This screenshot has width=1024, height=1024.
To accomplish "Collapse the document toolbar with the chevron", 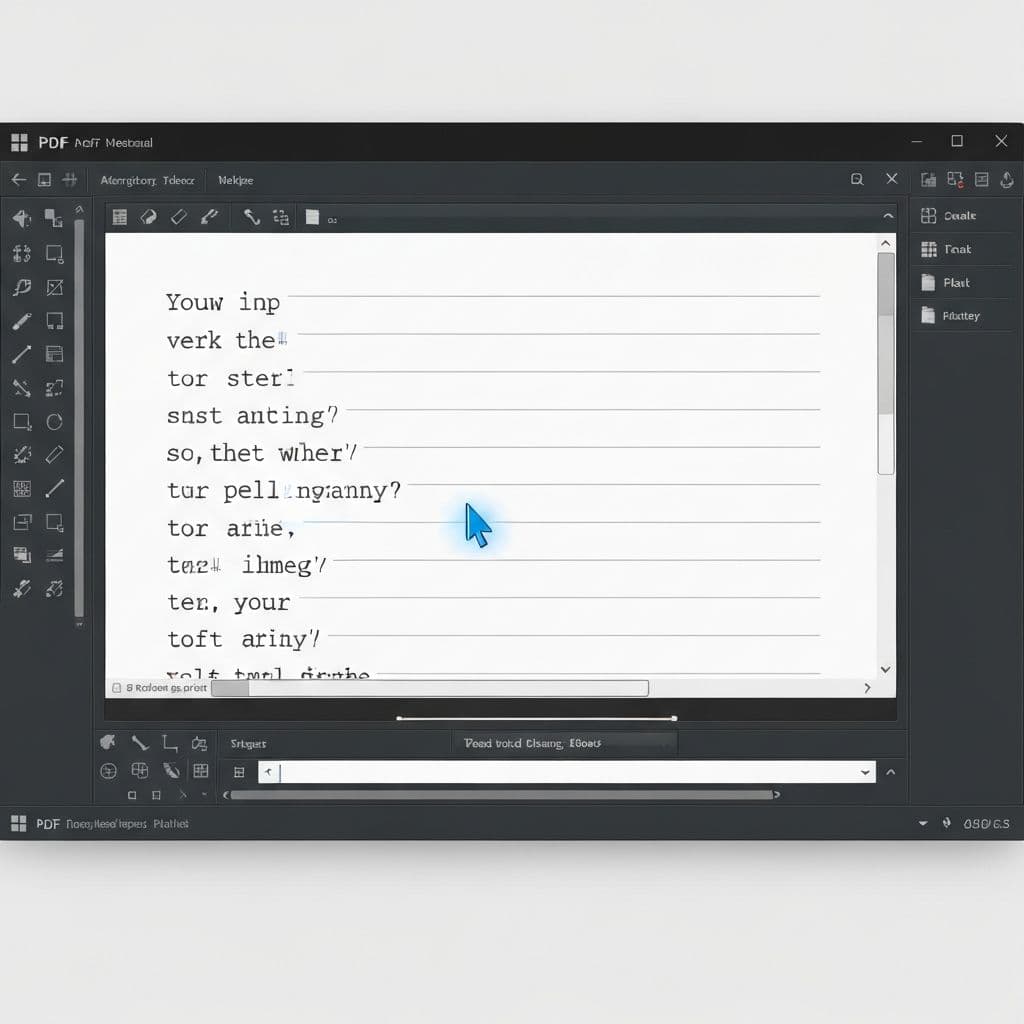I will (887, 216).
